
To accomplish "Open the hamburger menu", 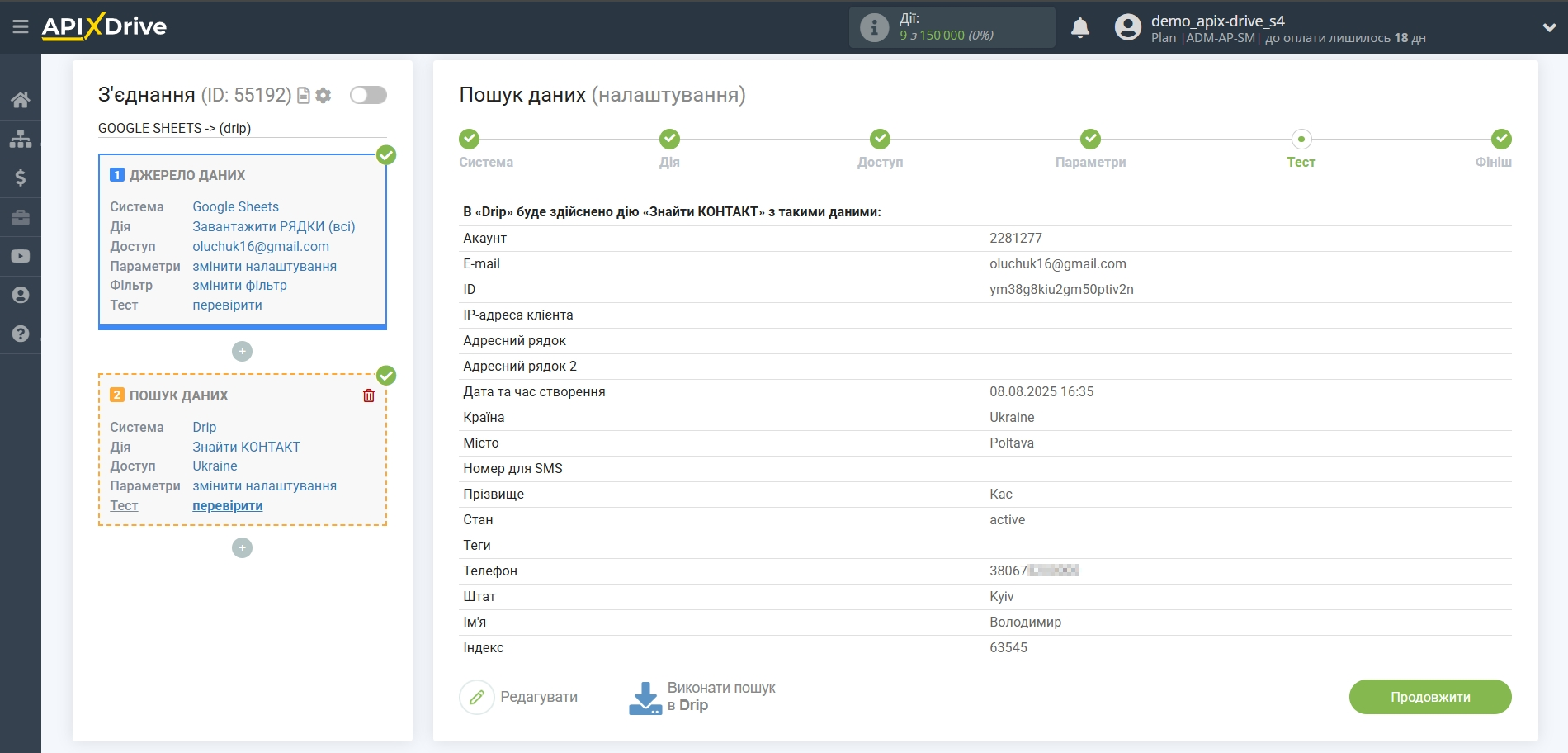I will click(x=21, y=27).
